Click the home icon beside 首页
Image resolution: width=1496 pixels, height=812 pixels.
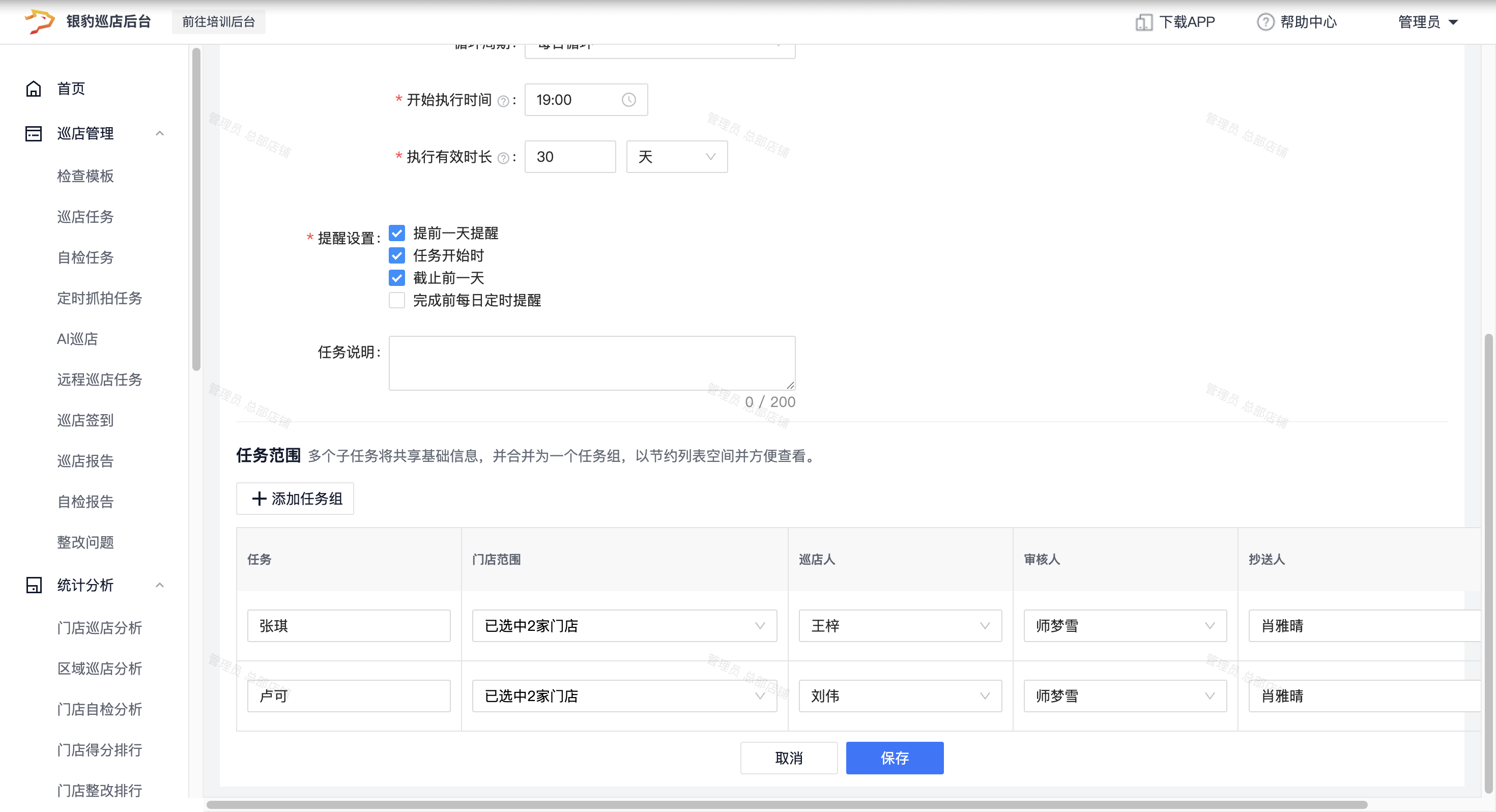tap(34, 89)
